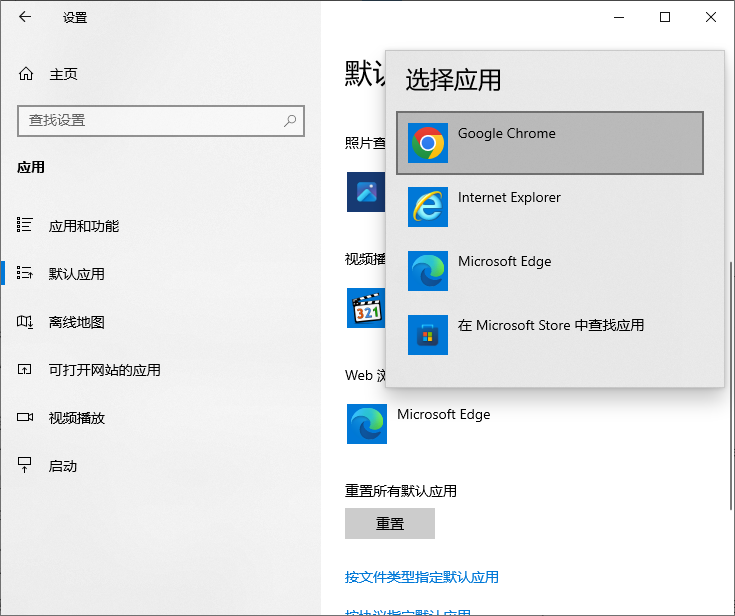The image size is (735, 616).
Task: Click the search magnifier icon
Action: [x=290, y=121]
